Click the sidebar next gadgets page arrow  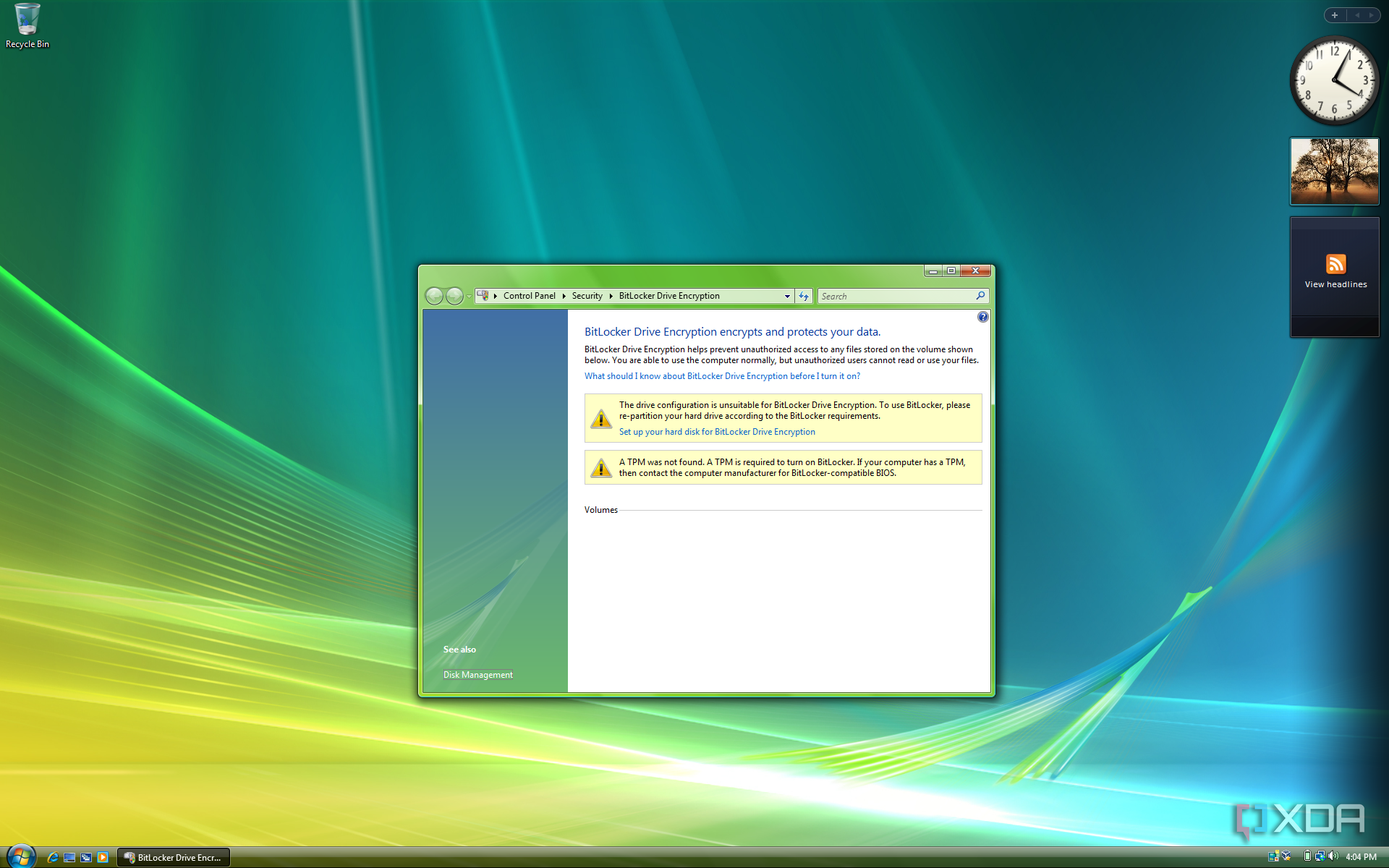coord(1372,15)
